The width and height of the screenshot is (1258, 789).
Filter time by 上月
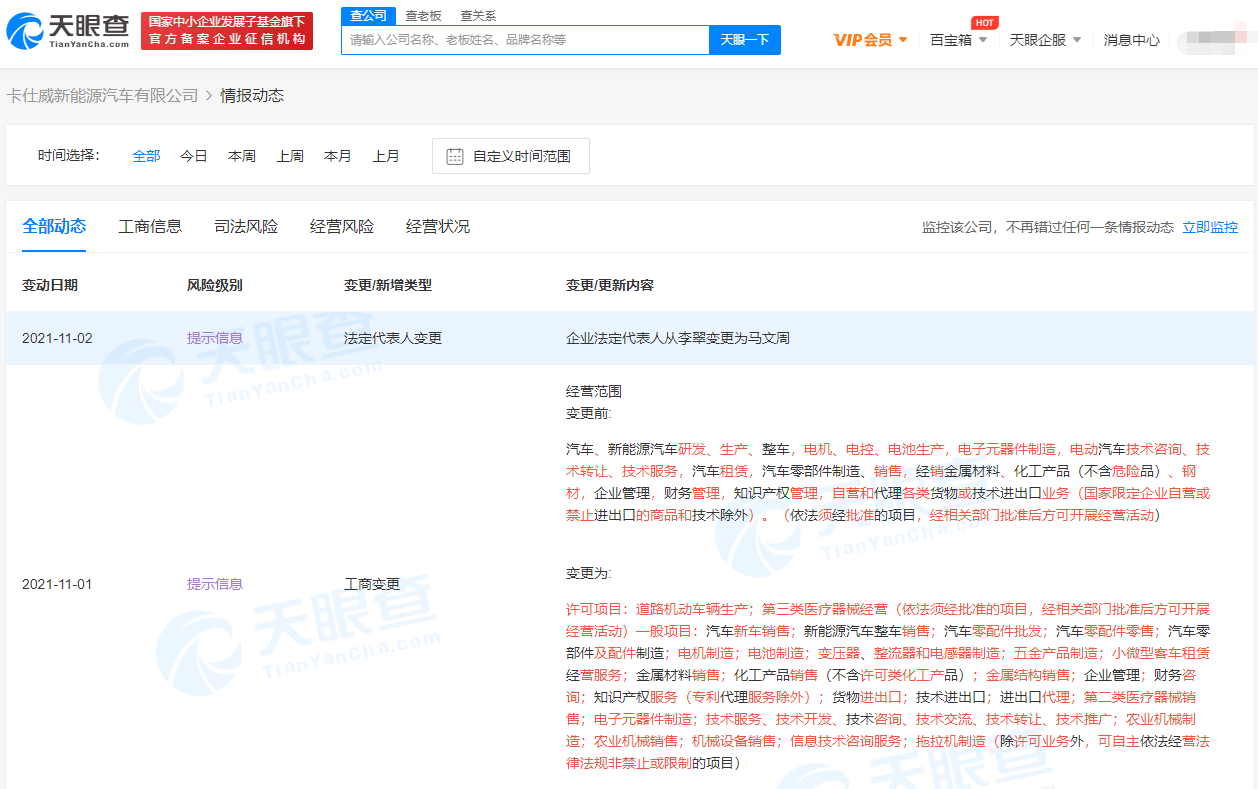click(x=386, y=156)
